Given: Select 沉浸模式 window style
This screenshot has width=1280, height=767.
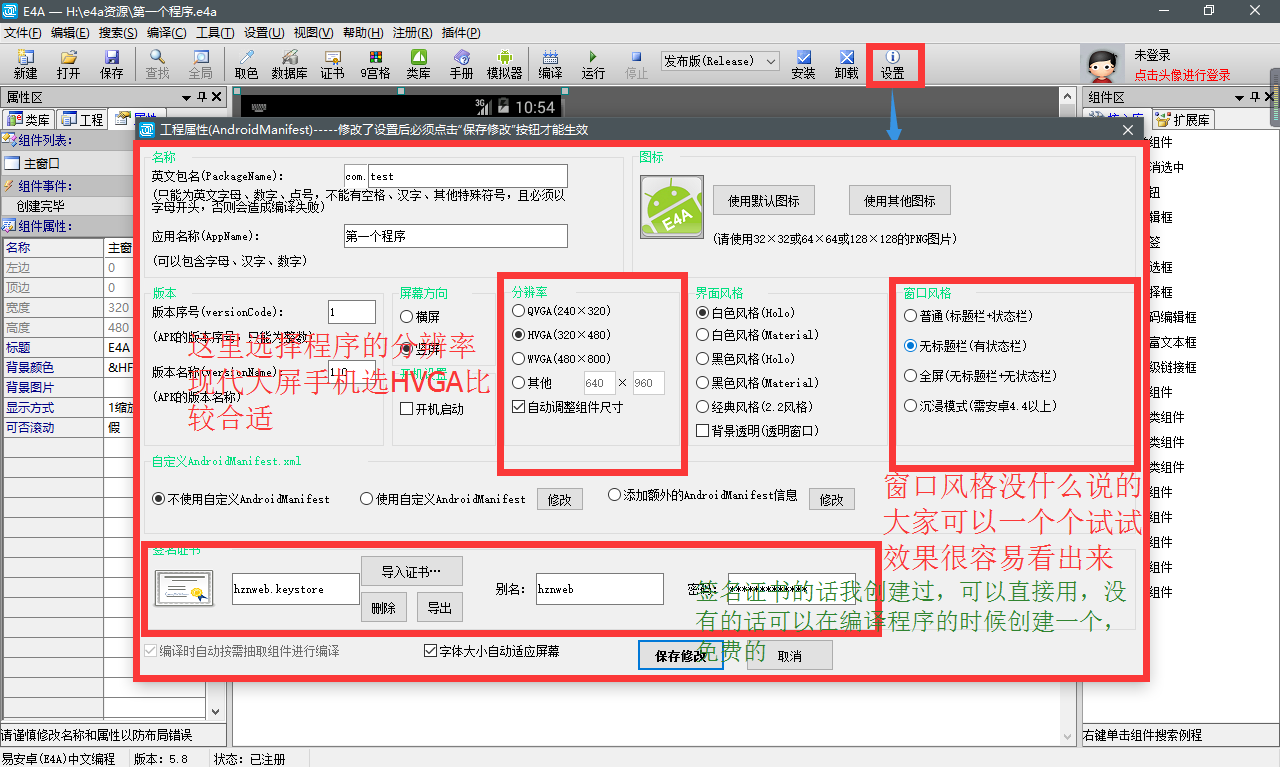Looking at the screenshot, I should coord(910,406).
